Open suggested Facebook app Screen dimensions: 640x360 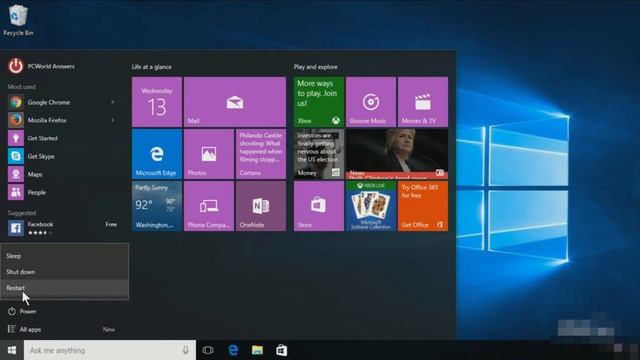61,228
